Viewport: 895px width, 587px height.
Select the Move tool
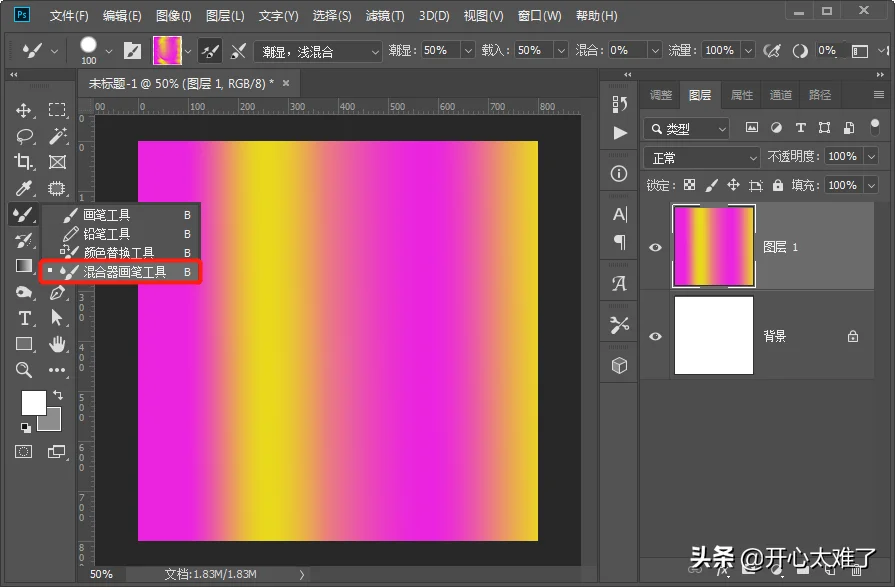tap(23, 110)
